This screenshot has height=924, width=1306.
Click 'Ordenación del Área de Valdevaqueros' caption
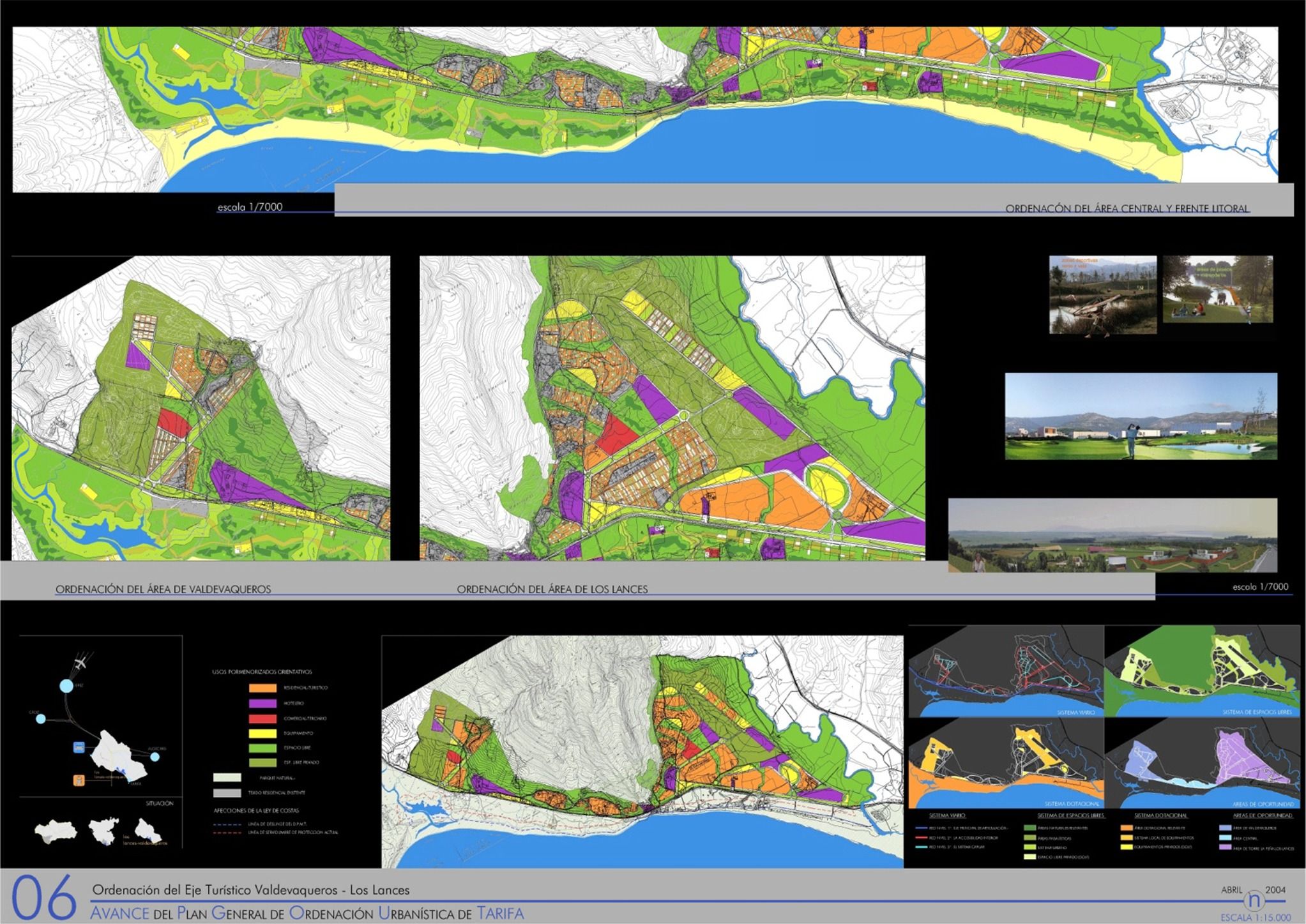point(163,589)
